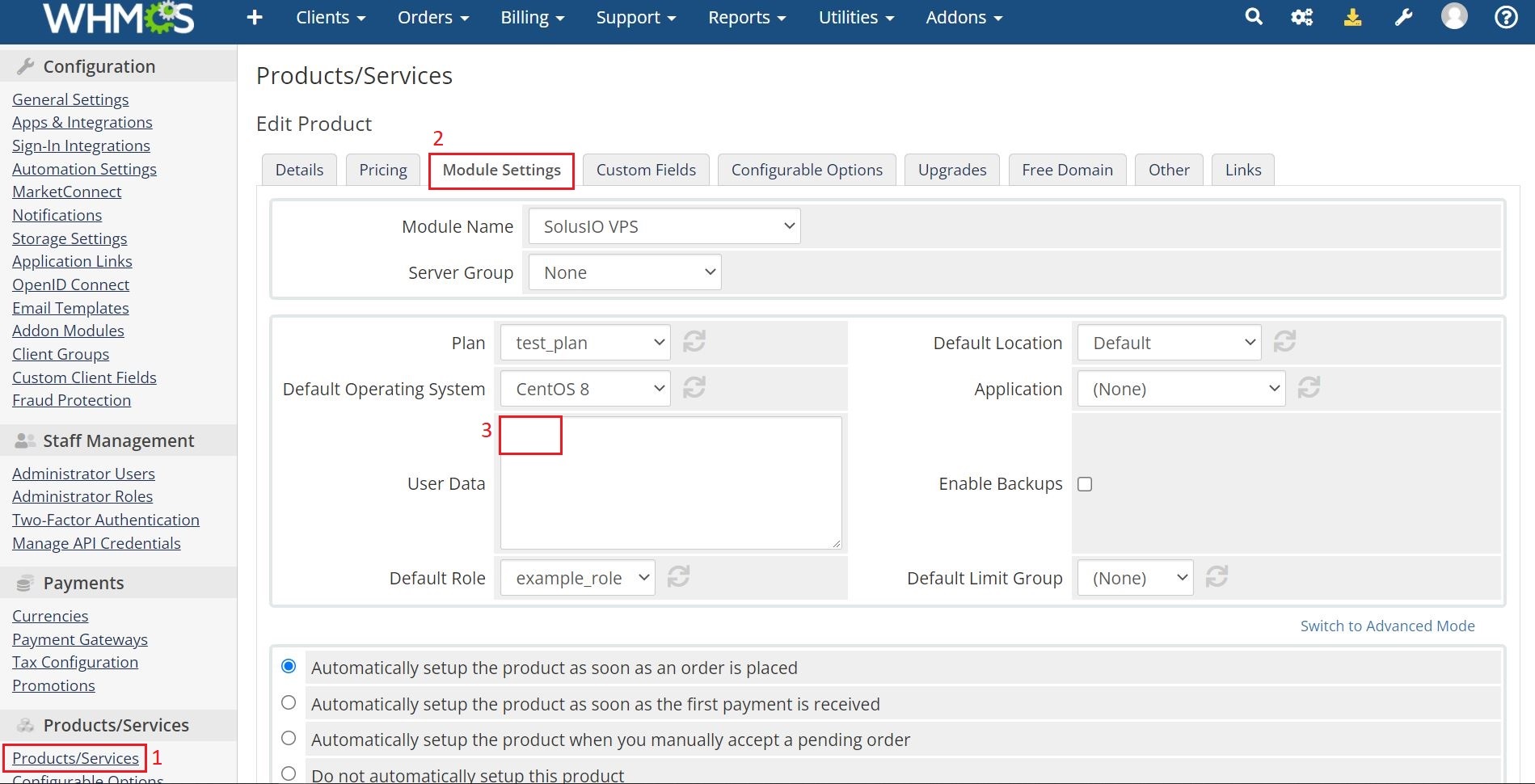1535x784 pixels.
Task: Refresh the Default Location list
Action: coord(1284,342)
